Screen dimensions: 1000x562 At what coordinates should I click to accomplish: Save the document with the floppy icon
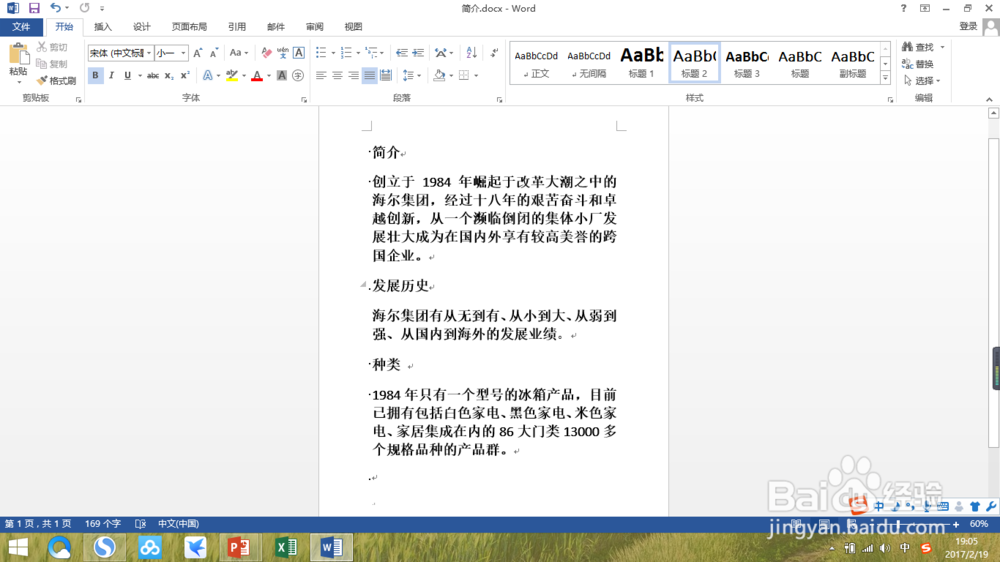(34, 8)
